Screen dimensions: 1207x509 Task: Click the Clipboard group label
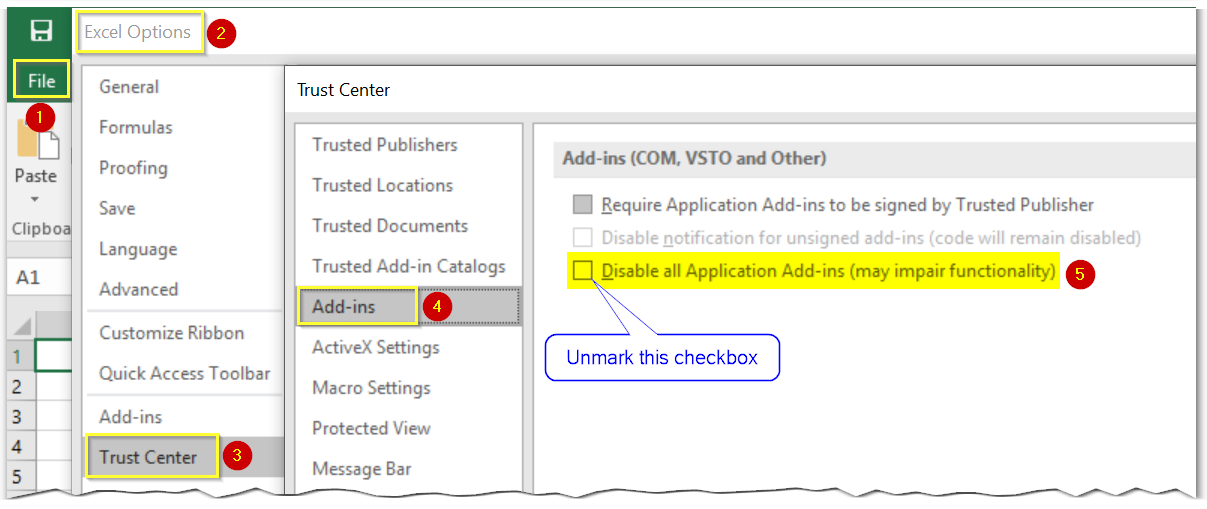pos(41,229)
